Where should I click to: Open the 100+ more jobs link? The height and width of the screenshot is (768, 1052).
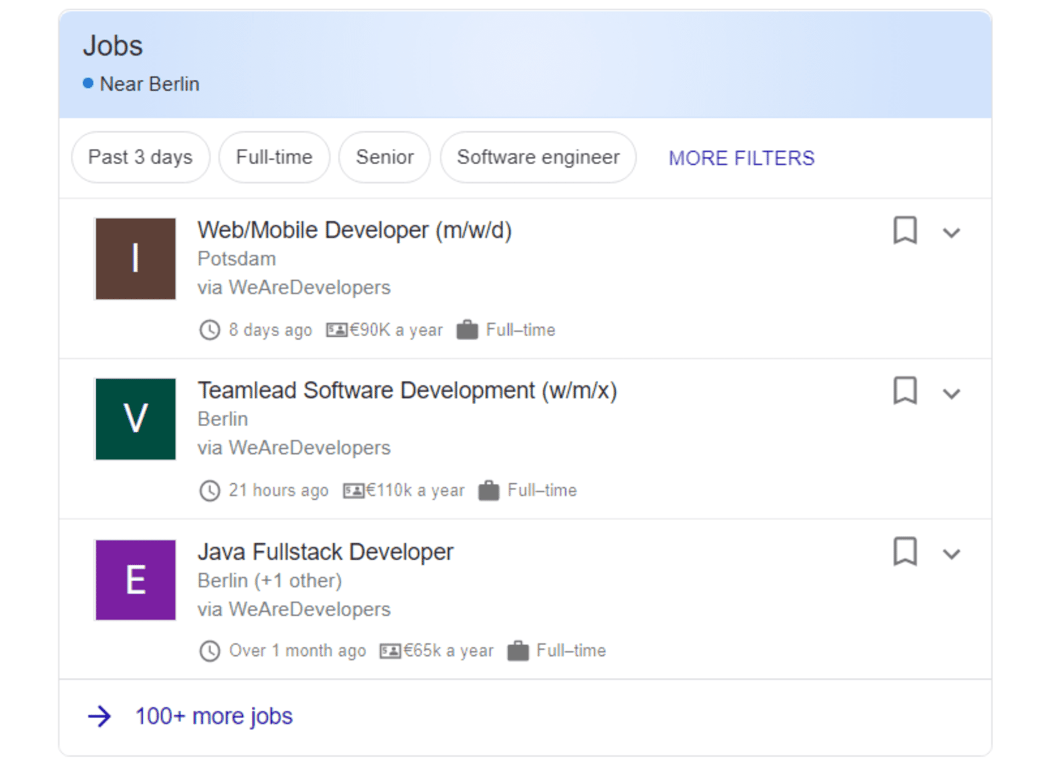(214, 716)
